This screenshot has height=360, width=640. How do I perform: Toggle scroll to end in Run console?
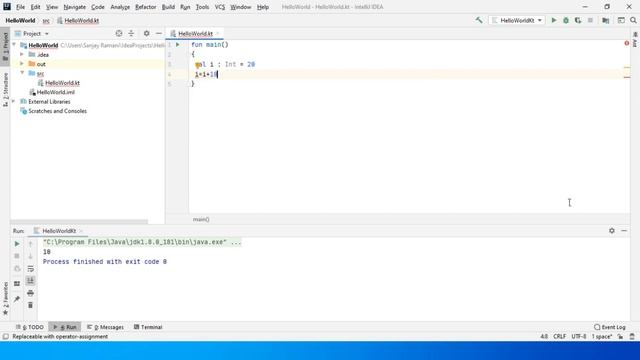(30, 281)
